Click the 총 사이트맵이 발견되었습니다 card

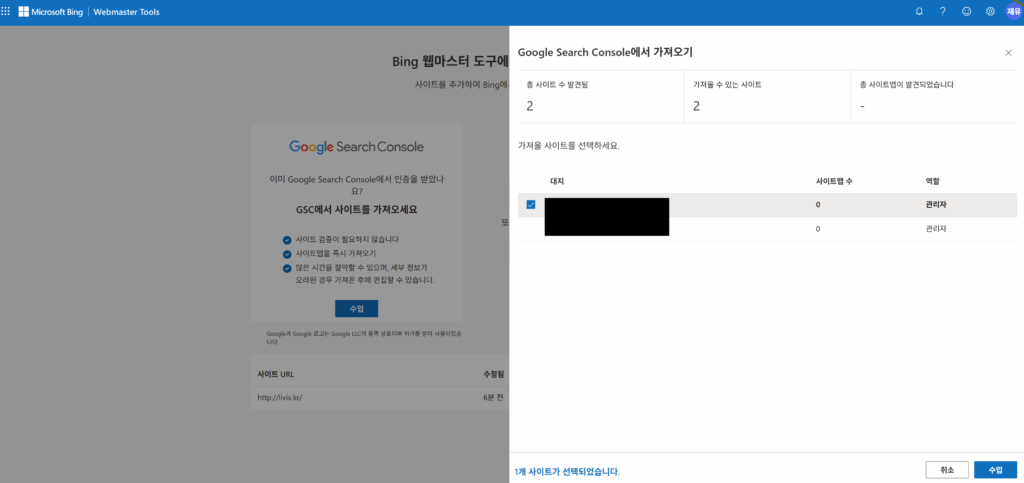(x=934, y=96)
